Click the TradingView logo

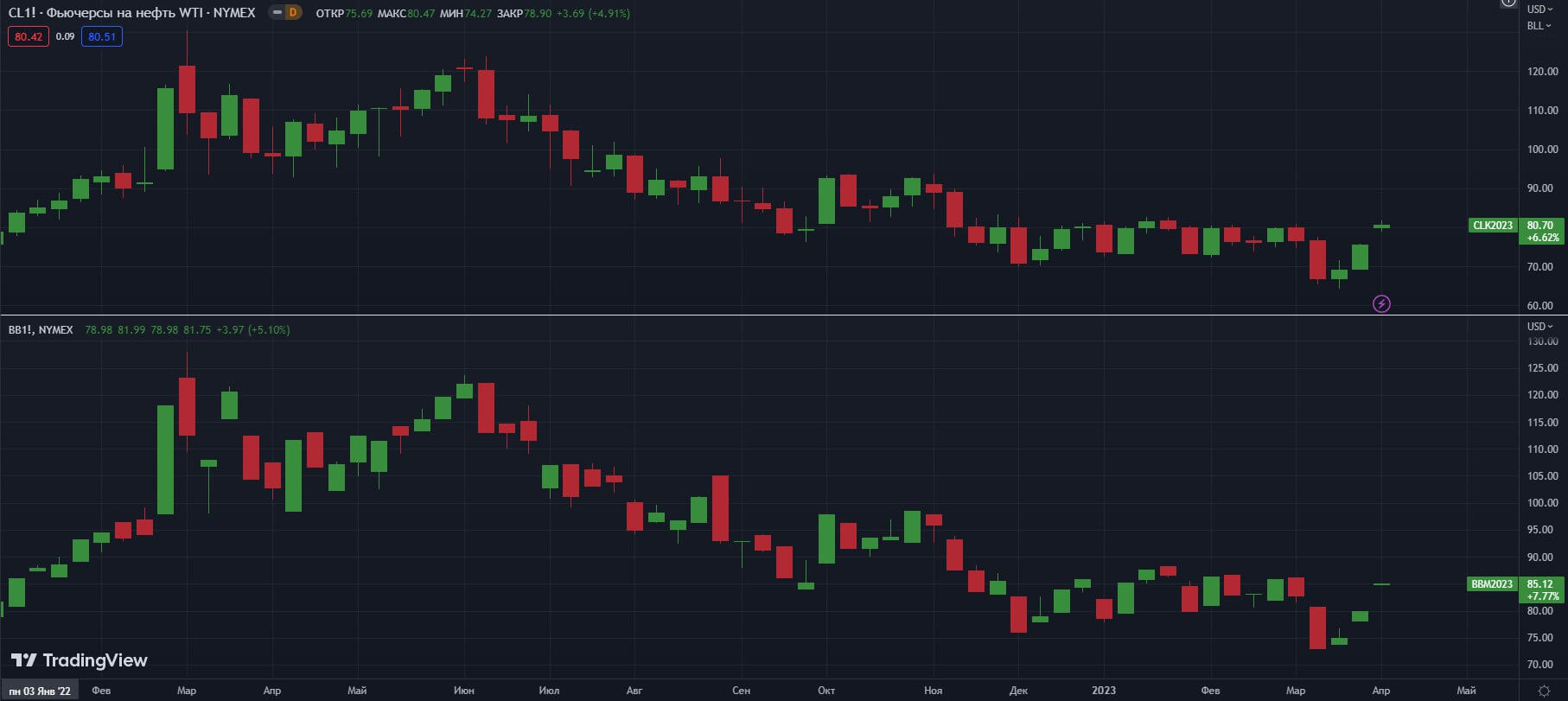coord(80,660)
